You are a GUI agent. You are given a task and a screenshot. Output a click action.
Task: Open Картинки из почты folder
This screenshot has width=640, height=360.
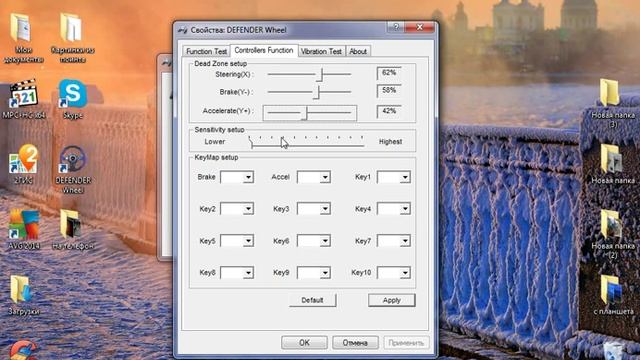tap(73, 38)
